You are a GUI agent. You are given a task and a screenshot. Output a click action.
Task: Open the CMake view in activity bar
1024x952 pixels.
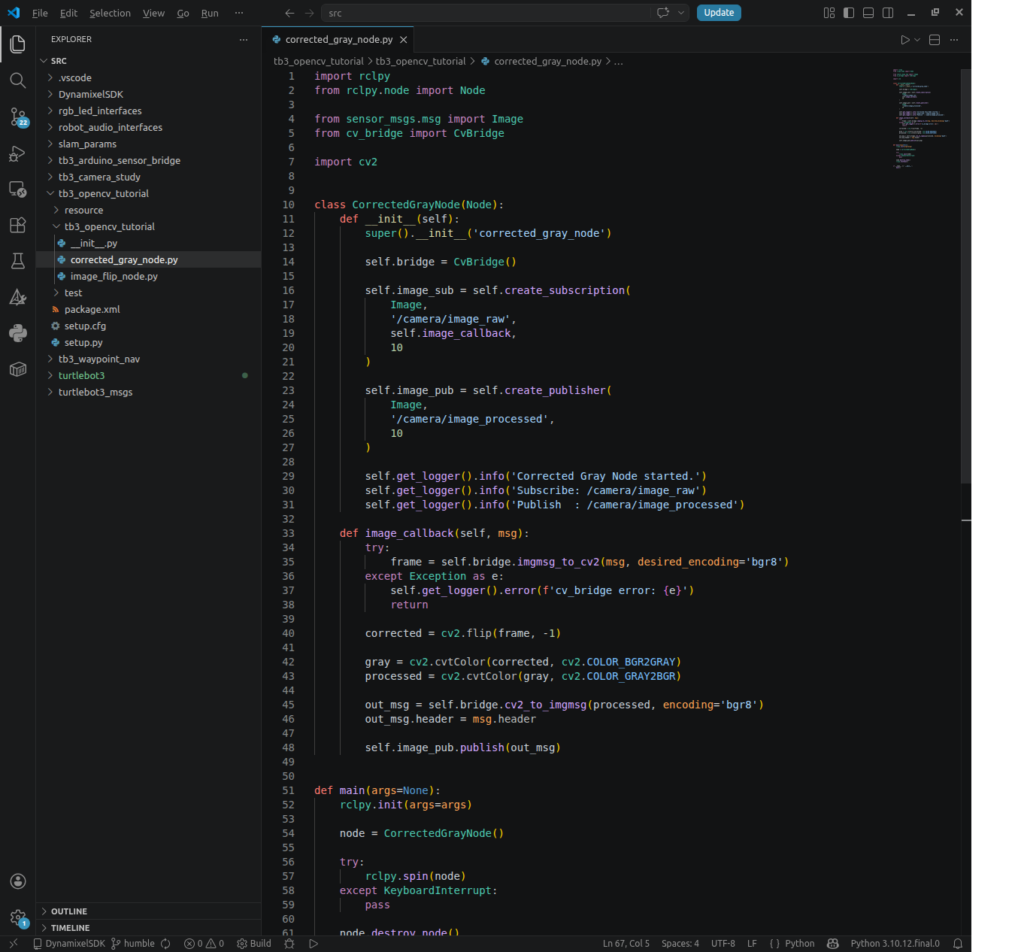click(18, 297)
